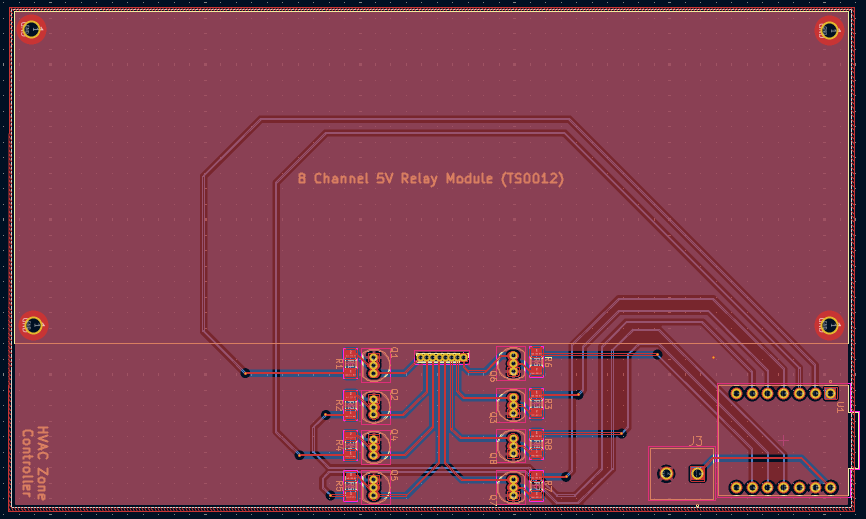Select transistor Q6 footprint
This screenshot has width=866, height=519.
511,363
